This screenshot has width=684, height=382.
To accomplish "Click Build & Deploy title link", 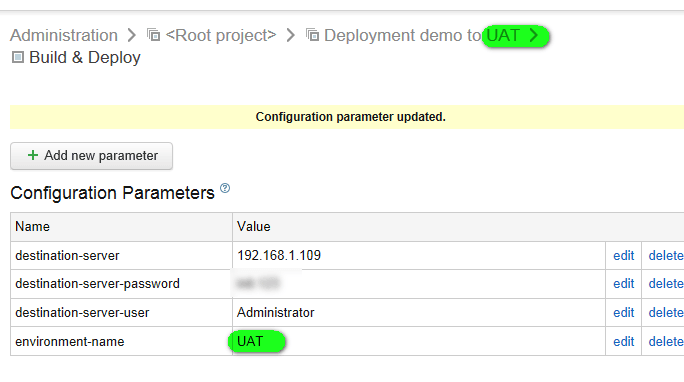I will coord(85,57).
